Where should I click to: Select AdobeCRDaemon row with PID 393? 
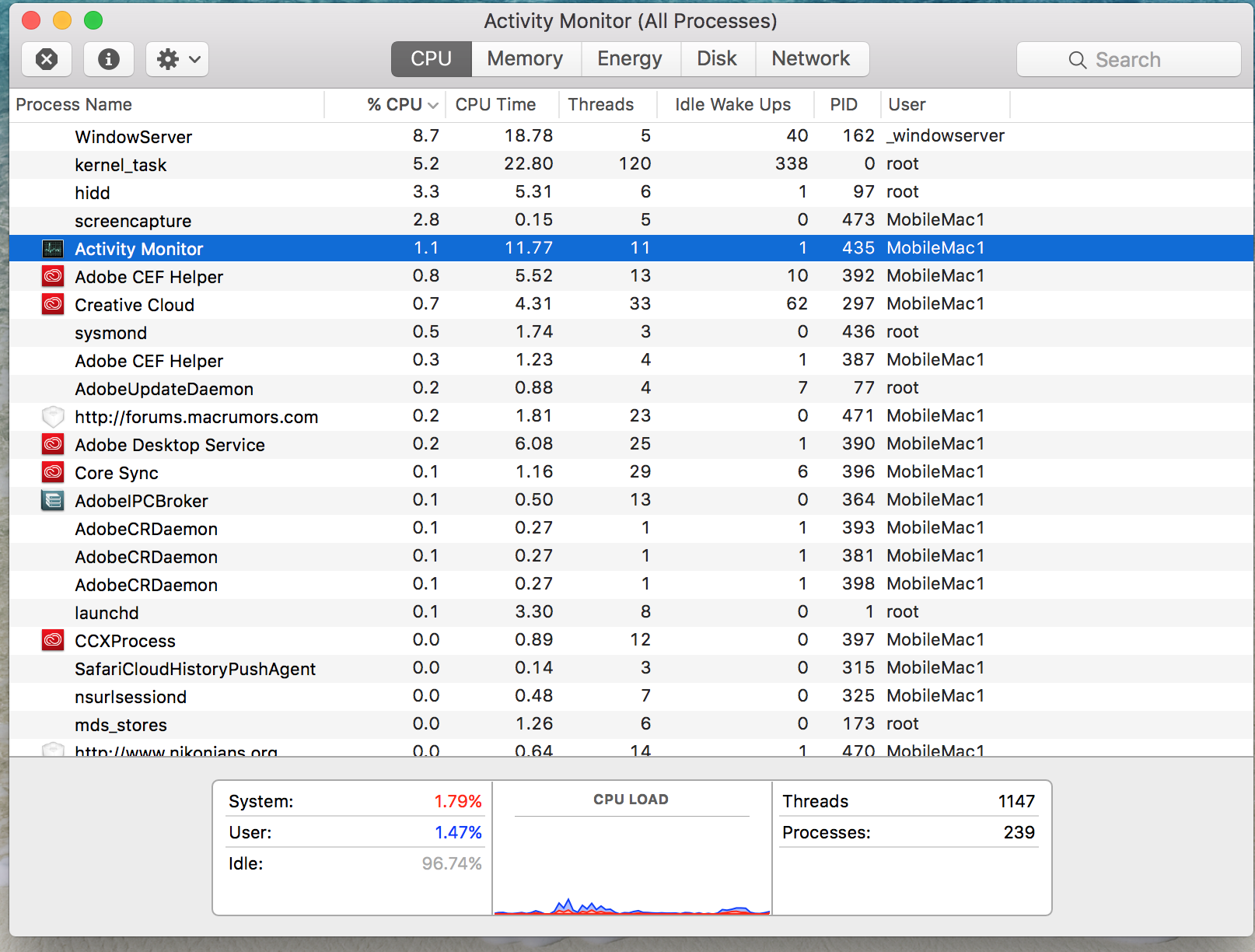[631, 528]
